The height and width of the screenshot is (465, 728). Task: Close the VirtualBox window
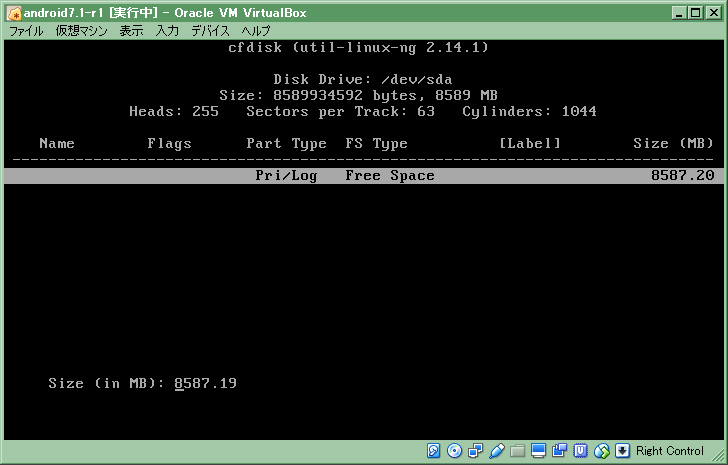point(713,13)
